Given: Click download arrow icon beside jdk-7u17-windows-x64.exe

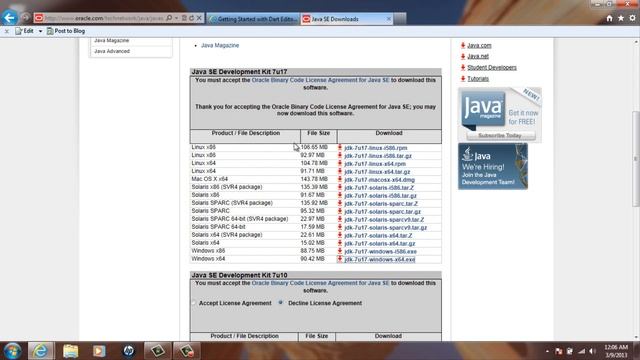Looking at the screenshot, I should point(340,259).
